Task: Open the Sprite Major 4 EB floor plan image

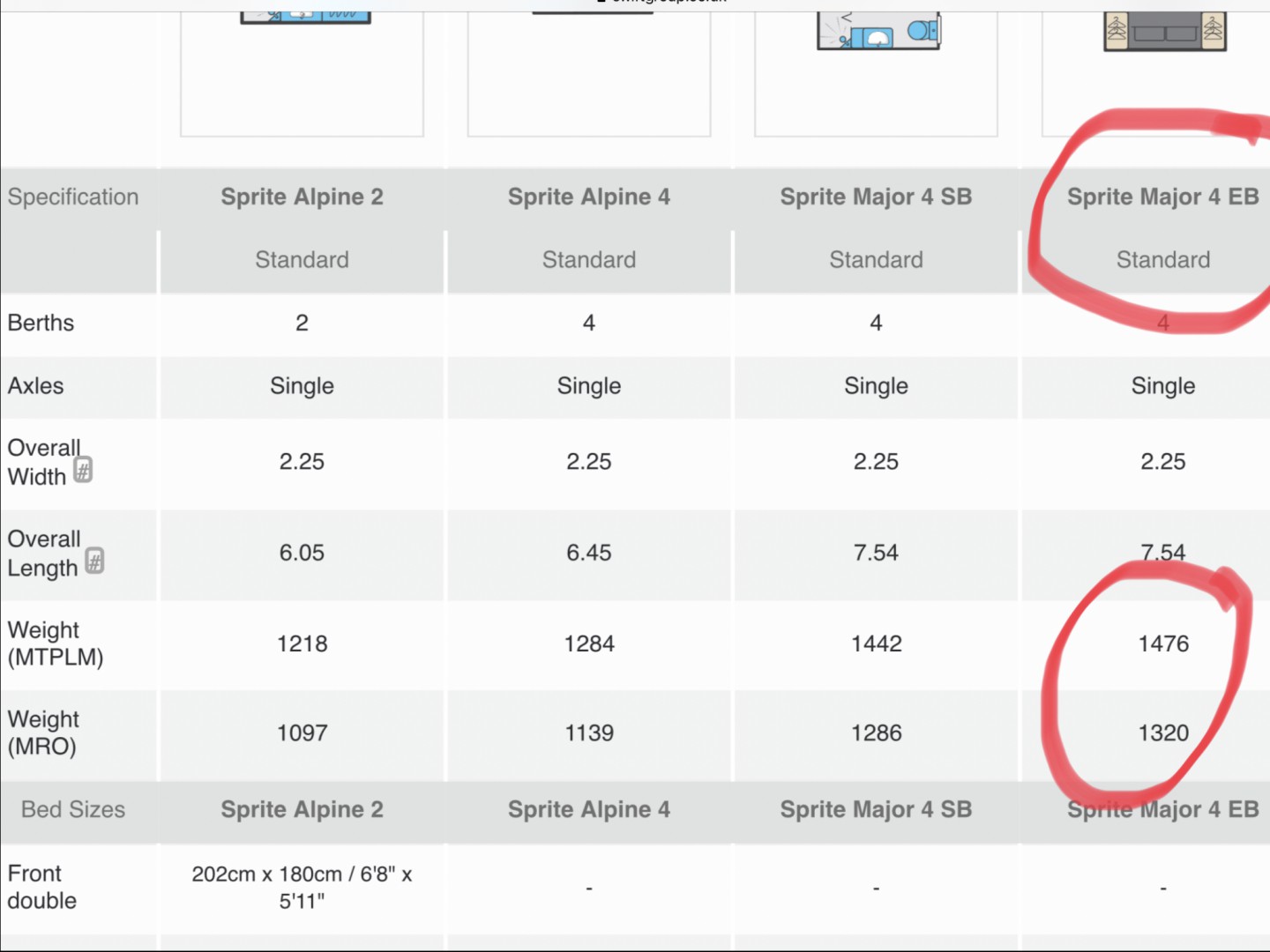Action: [1164, 32]
